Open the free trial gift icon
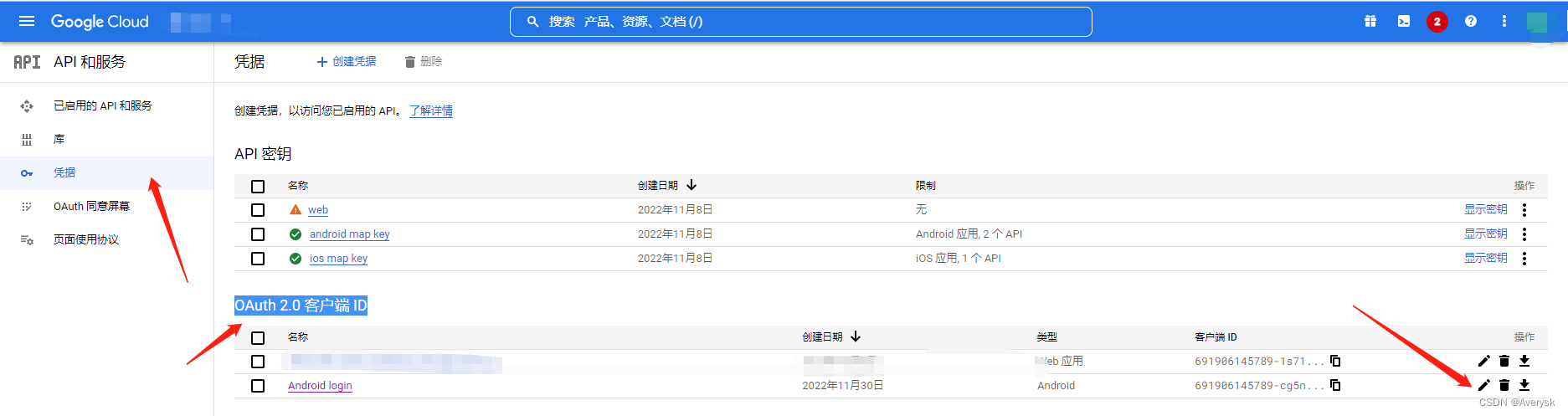The height and width of the screenshot is (416, 1568). pyautogui.click(x=1370, y=21)
